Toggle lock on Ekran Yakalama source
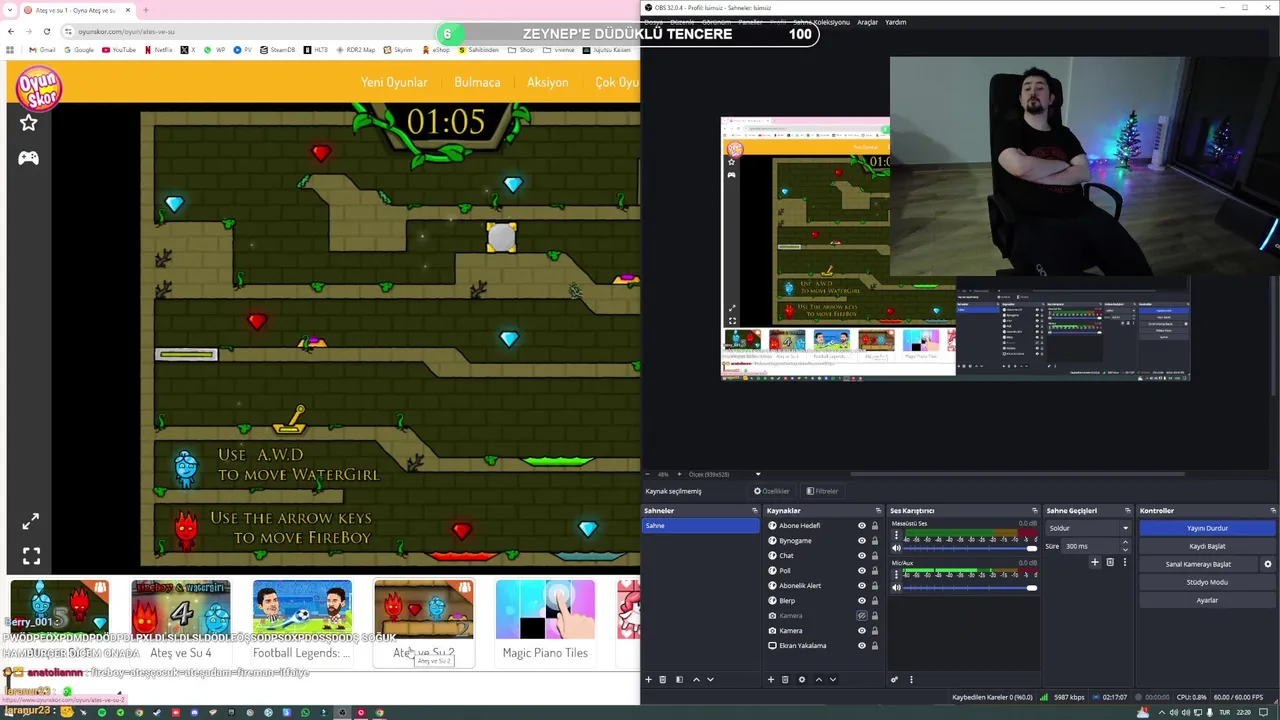Image resolution: width=1280 pixels, height=720 pixels. click(x=875, y=646)
